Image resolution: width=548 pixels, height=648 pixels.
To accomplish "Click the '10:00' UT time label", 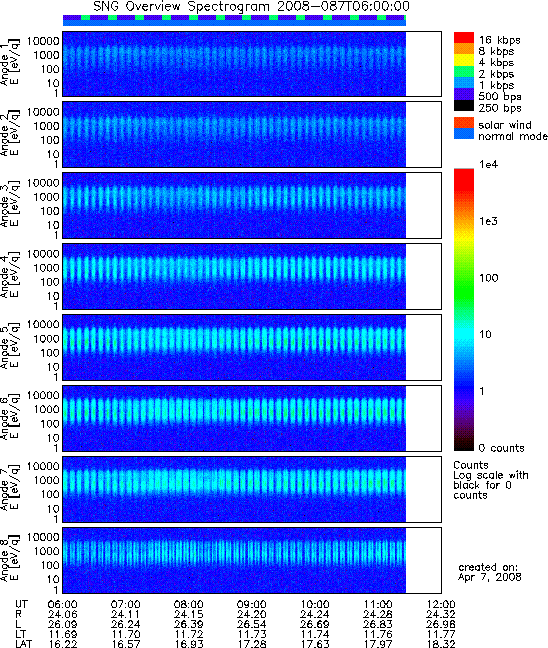I will tap(315, 605).
